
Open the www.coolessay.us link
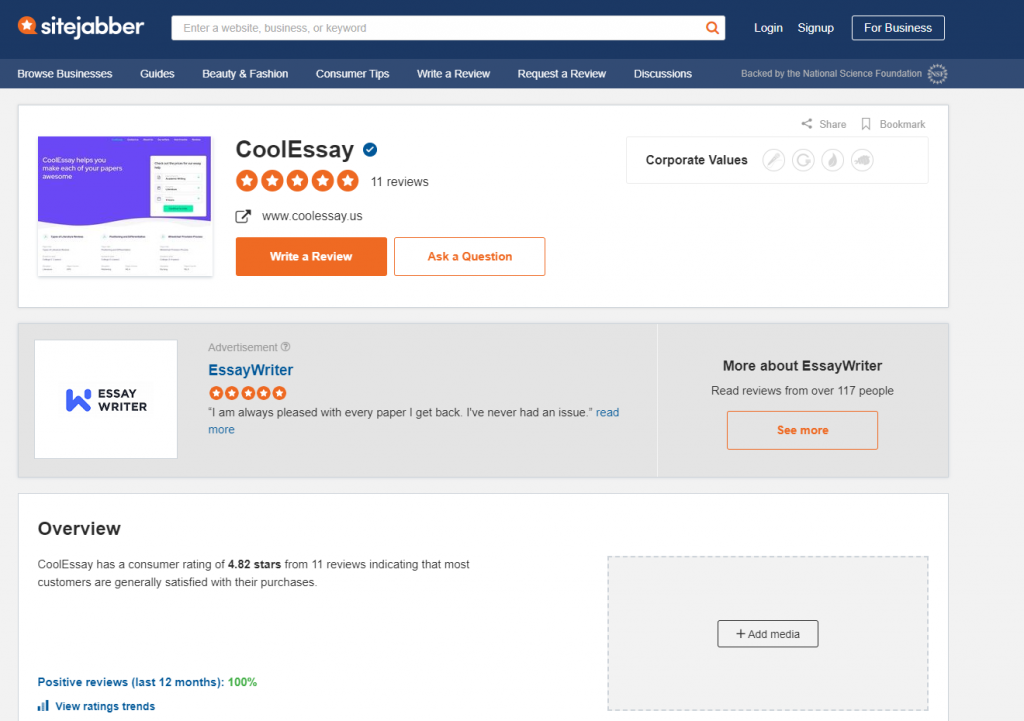point(312,216)
